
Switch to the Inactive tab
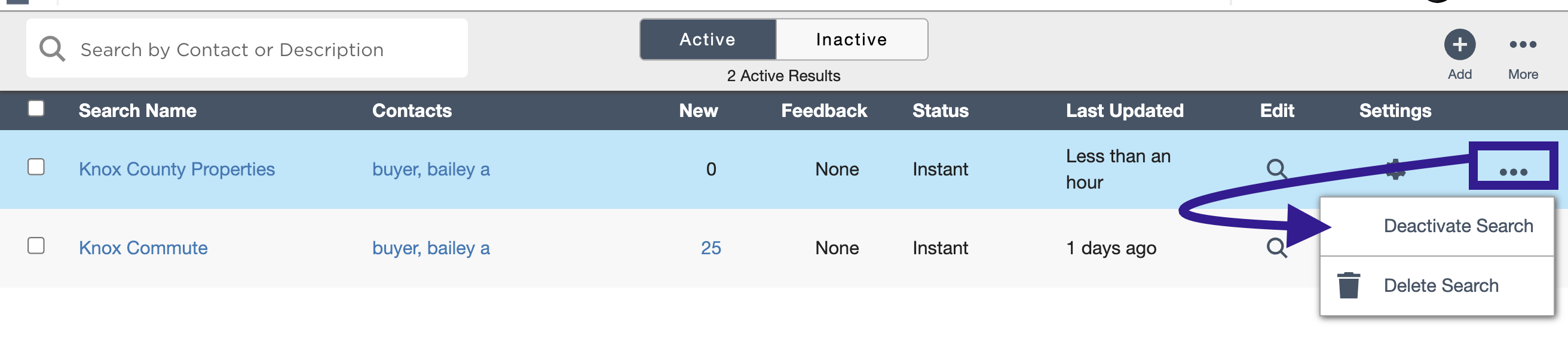[x=851, y=39]
